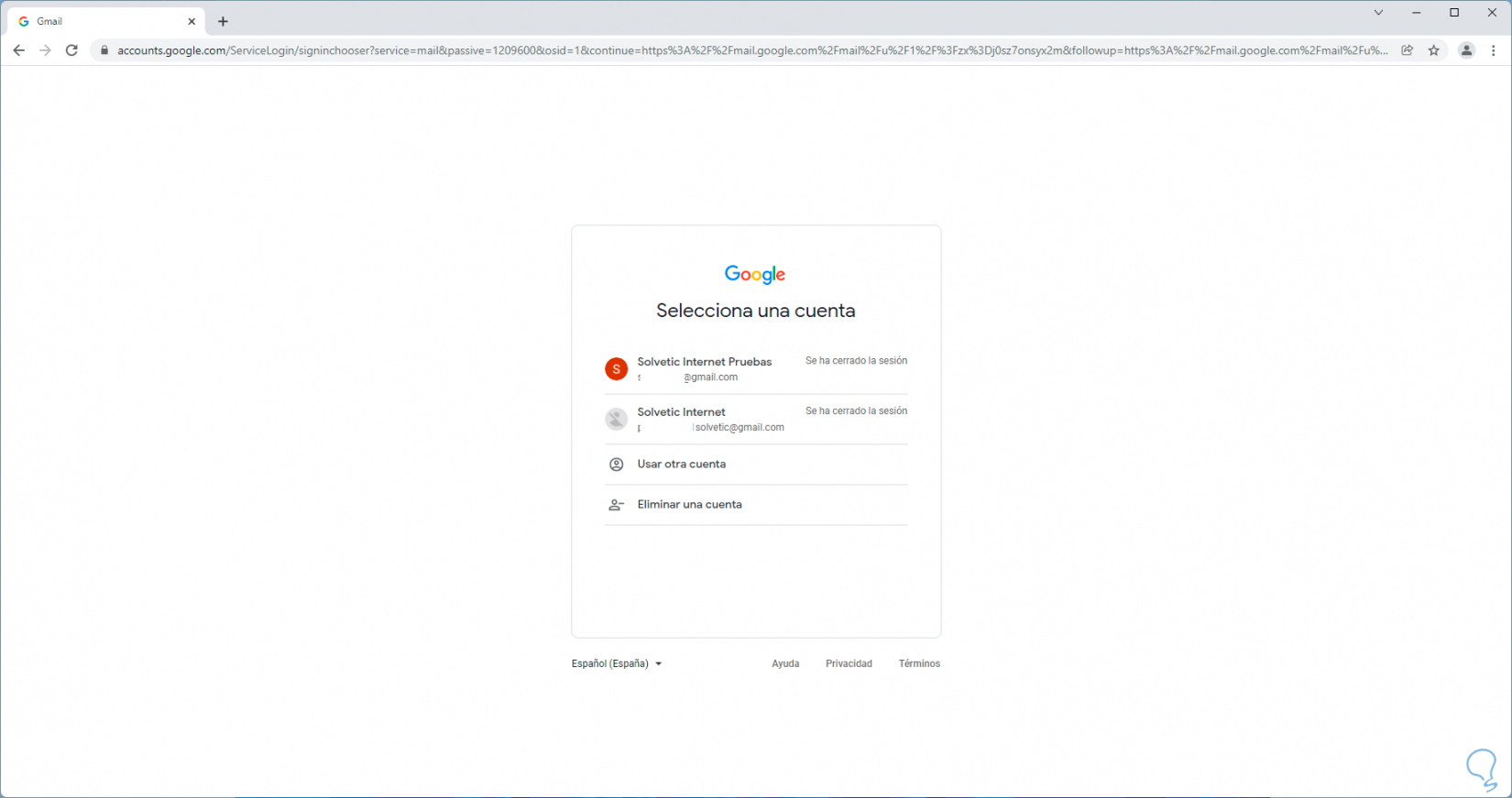1512x798 pixels.
Task: Go back using the browser back arrow
Action: (18, 50)
